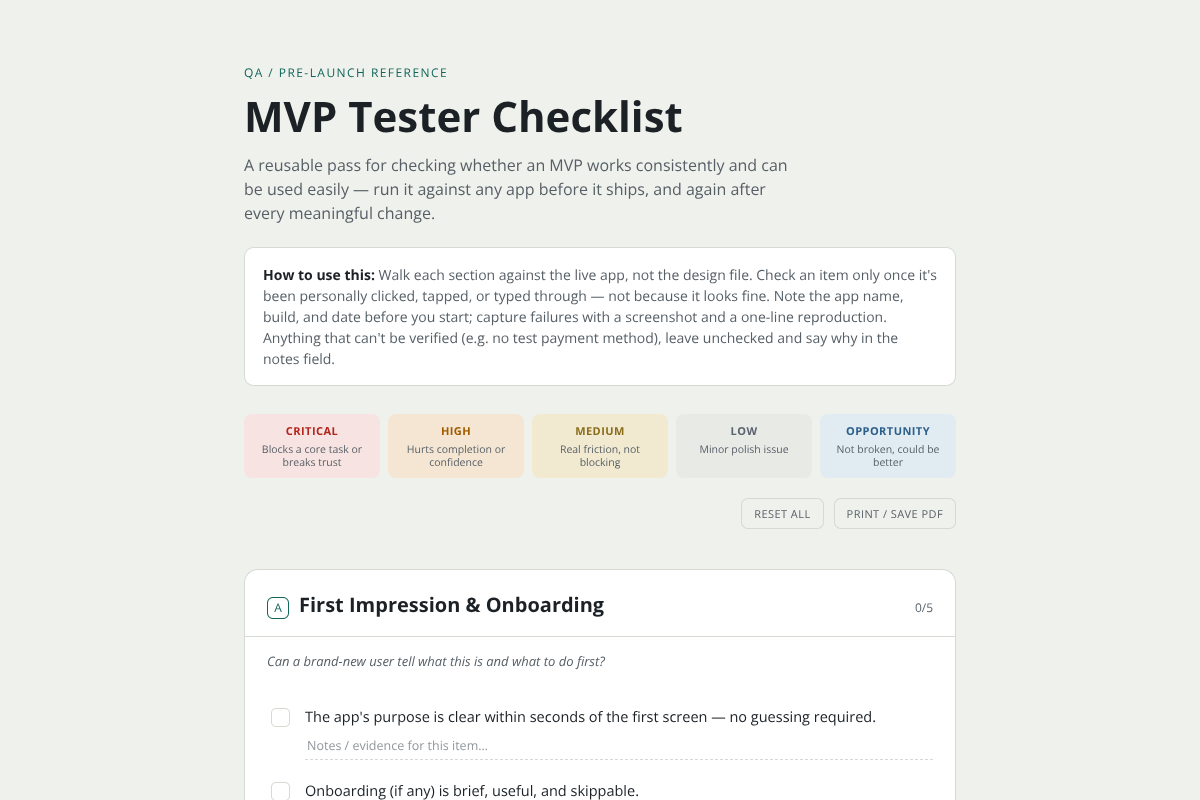The height and width of the screenshot is (800, 1200).
Task: Focus the Notes / evidence input field
Action: (x=619, y=746)
